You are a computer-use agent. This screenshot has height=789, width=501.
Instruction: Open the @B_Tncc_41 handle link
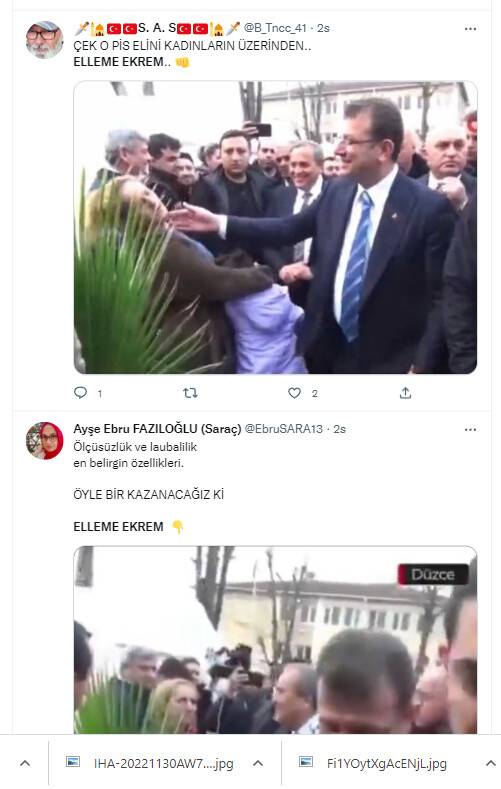275,28
